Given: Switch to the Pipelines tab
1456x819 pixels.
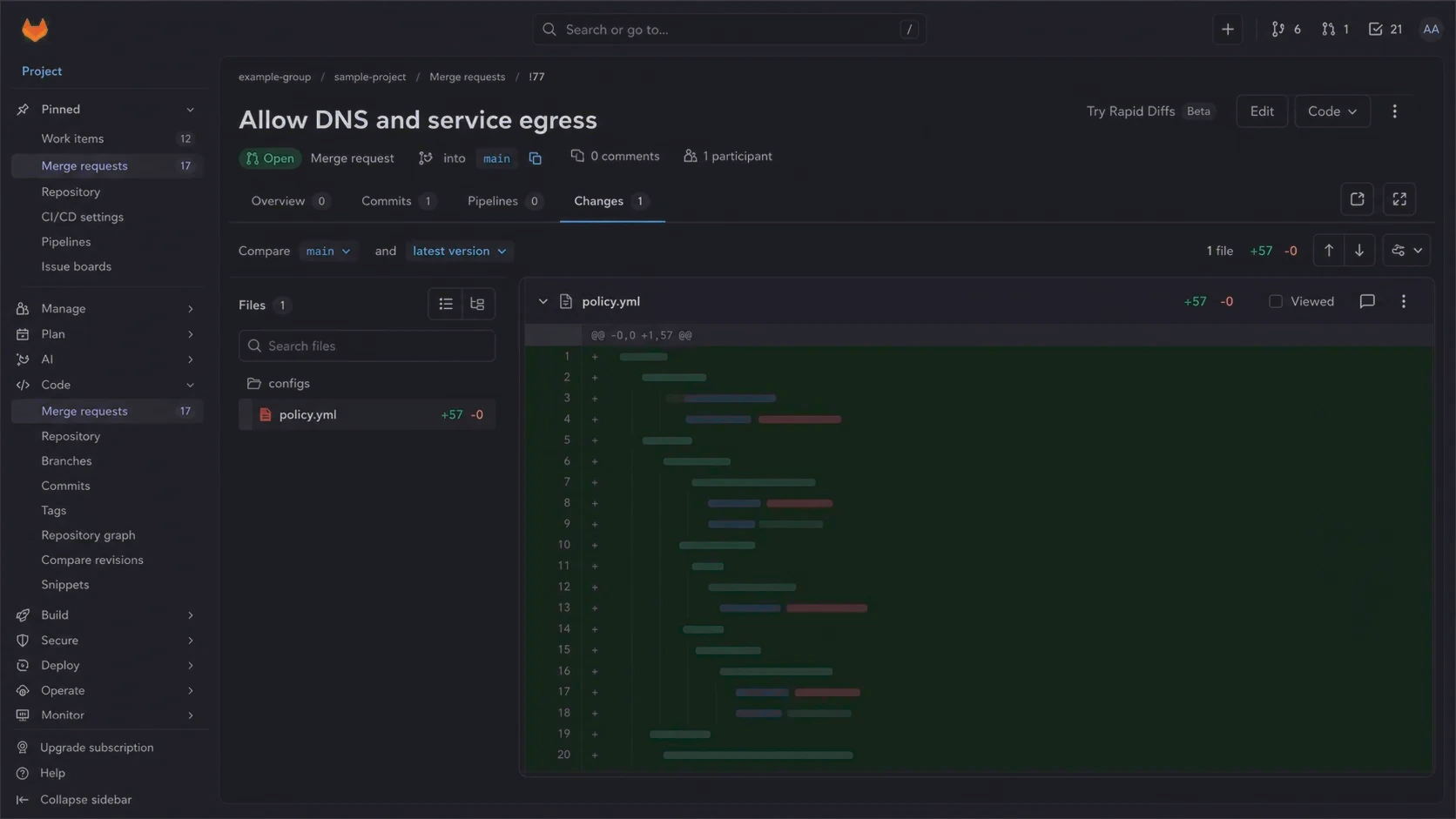Looking at the screenshot, I should [505, 201].
